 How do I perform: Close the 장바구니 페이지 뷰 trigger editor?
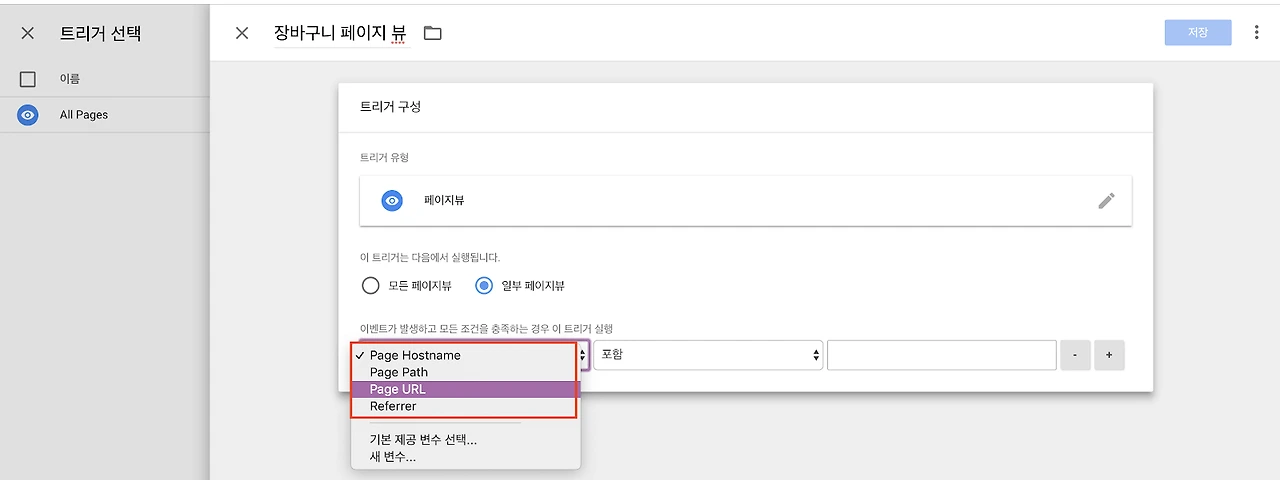242,33
